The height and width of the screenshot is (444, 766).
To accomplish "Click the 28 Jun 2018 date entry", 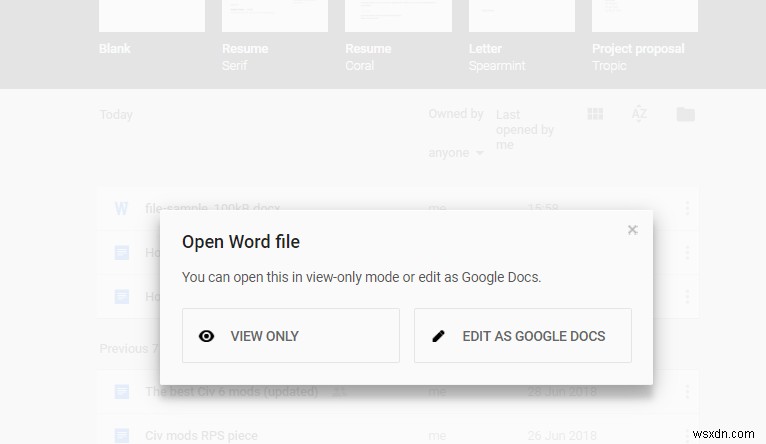I will [x=562, y=391].
